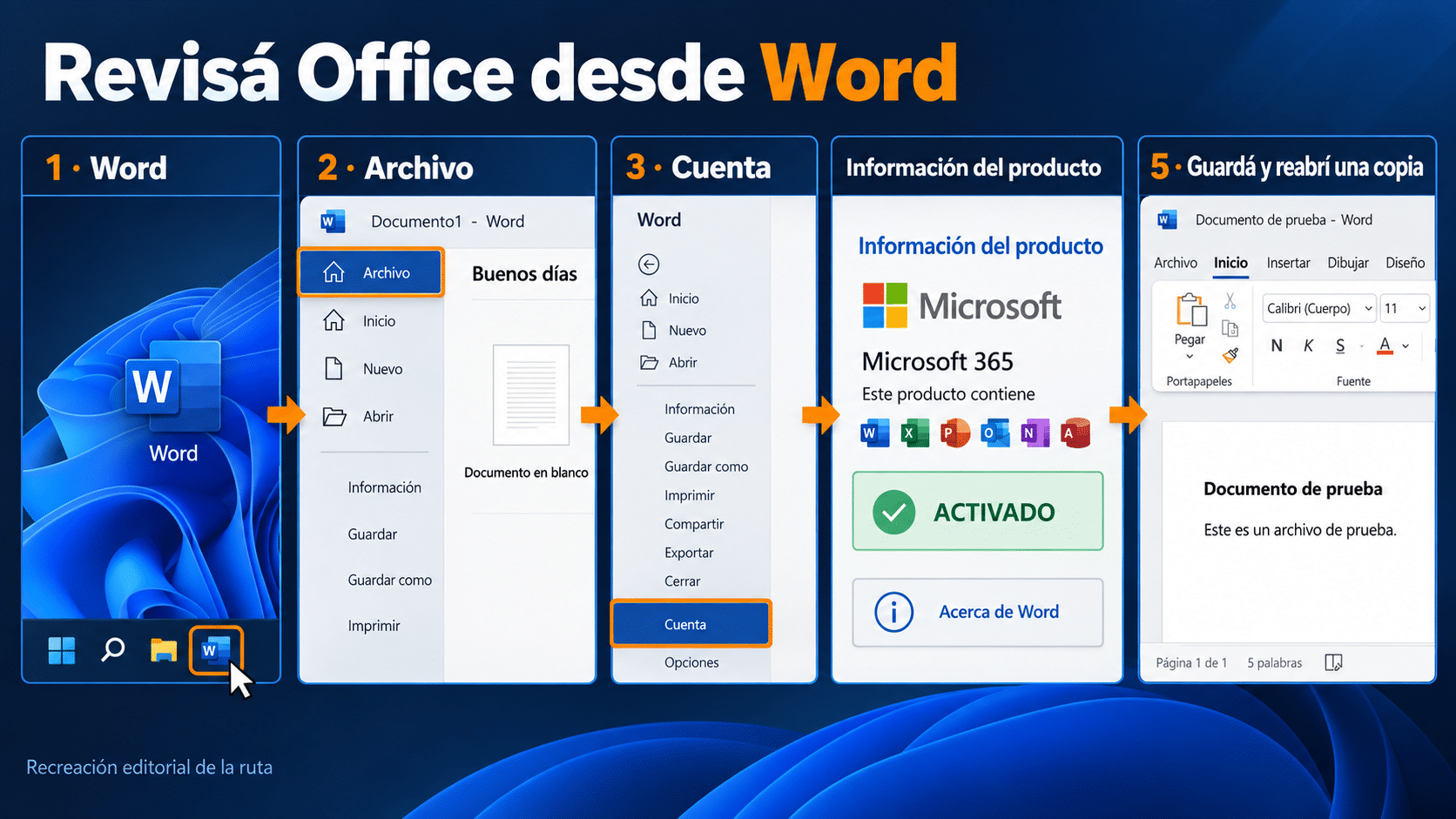Click the Excel app icon
The width and height of the screenshot is (1456, 819).
(x=914, y=433)
